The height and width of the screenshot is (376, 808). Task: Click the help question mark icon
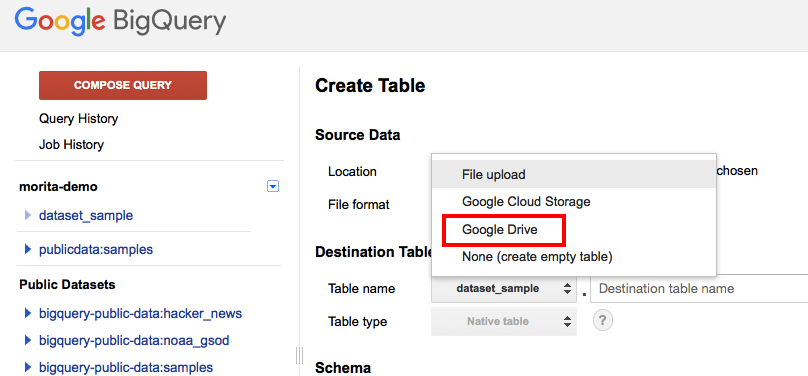[x=603, y=321]
